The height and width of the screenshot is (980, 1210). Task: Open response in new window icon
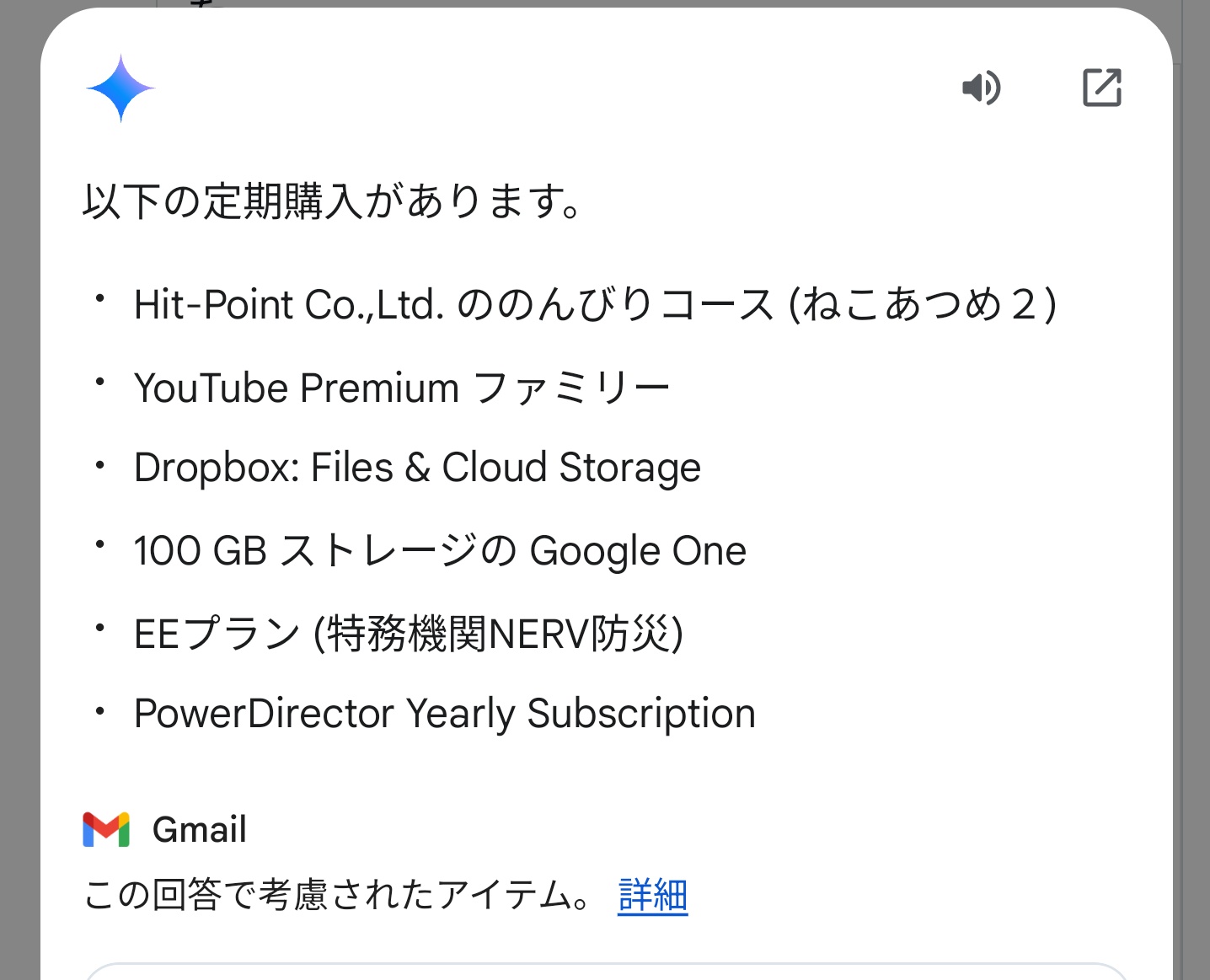(x=1102, y=88)
